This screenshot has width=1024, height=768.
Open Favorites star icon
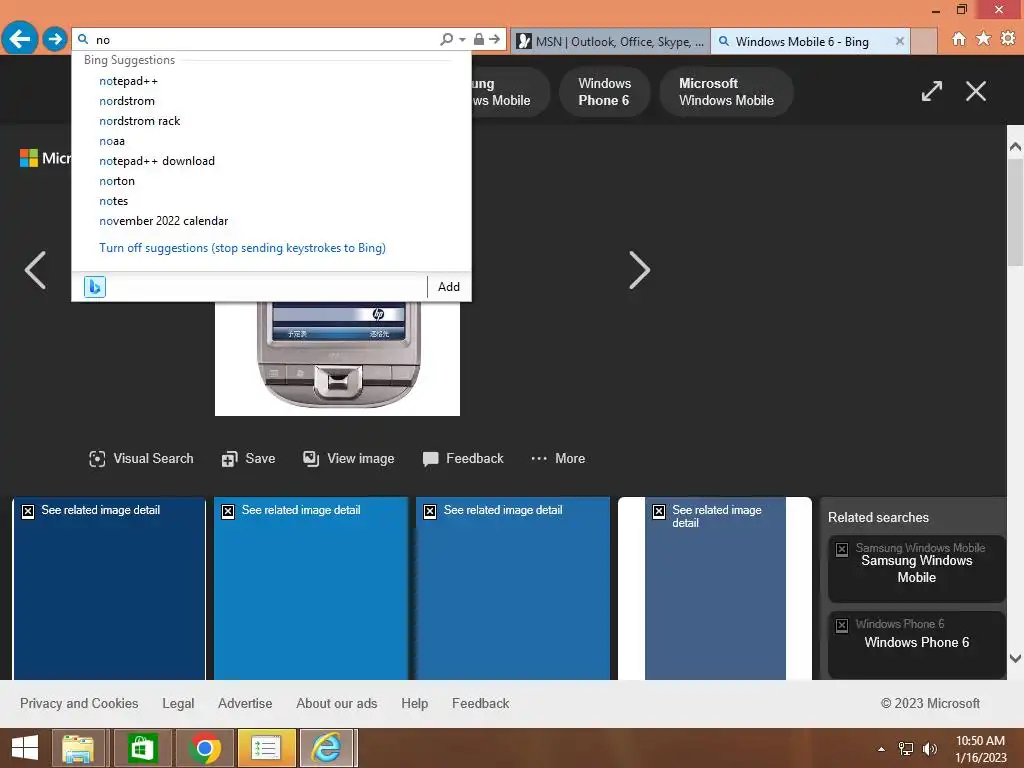[983, 39]
